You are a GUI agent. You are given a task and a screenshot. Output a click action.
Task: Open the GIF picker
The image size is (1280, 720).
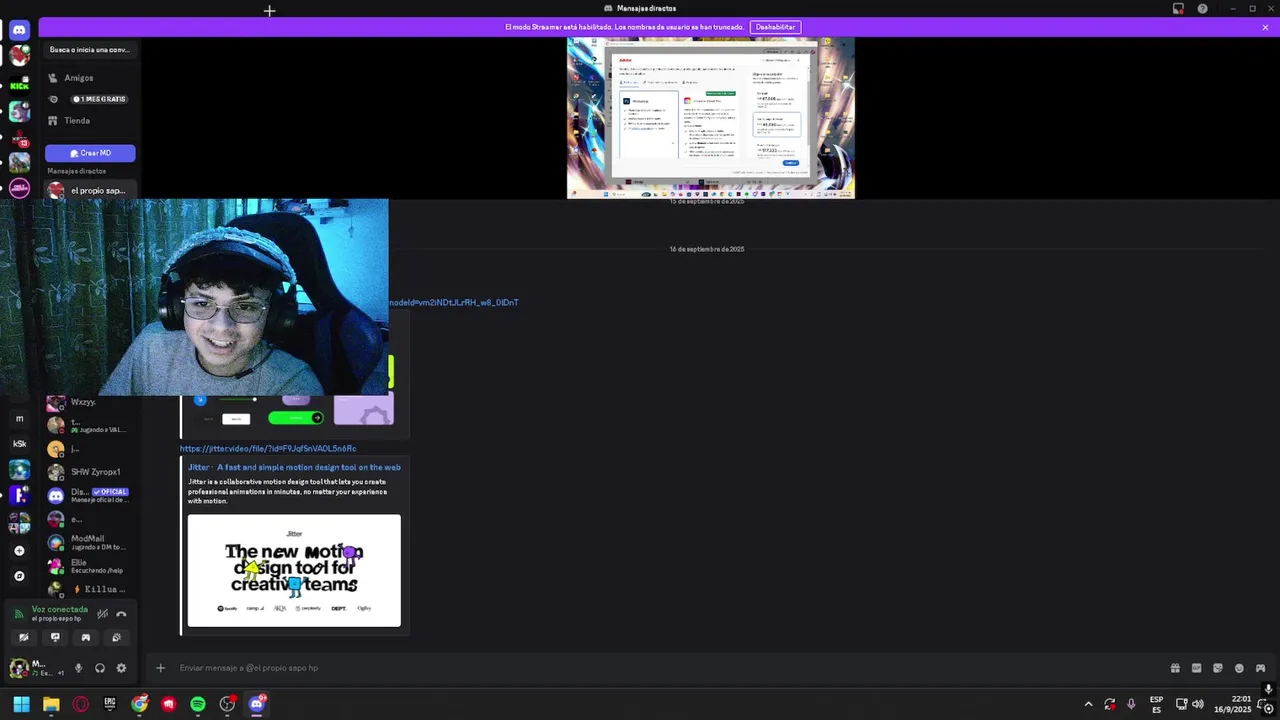click(1196, 668)
